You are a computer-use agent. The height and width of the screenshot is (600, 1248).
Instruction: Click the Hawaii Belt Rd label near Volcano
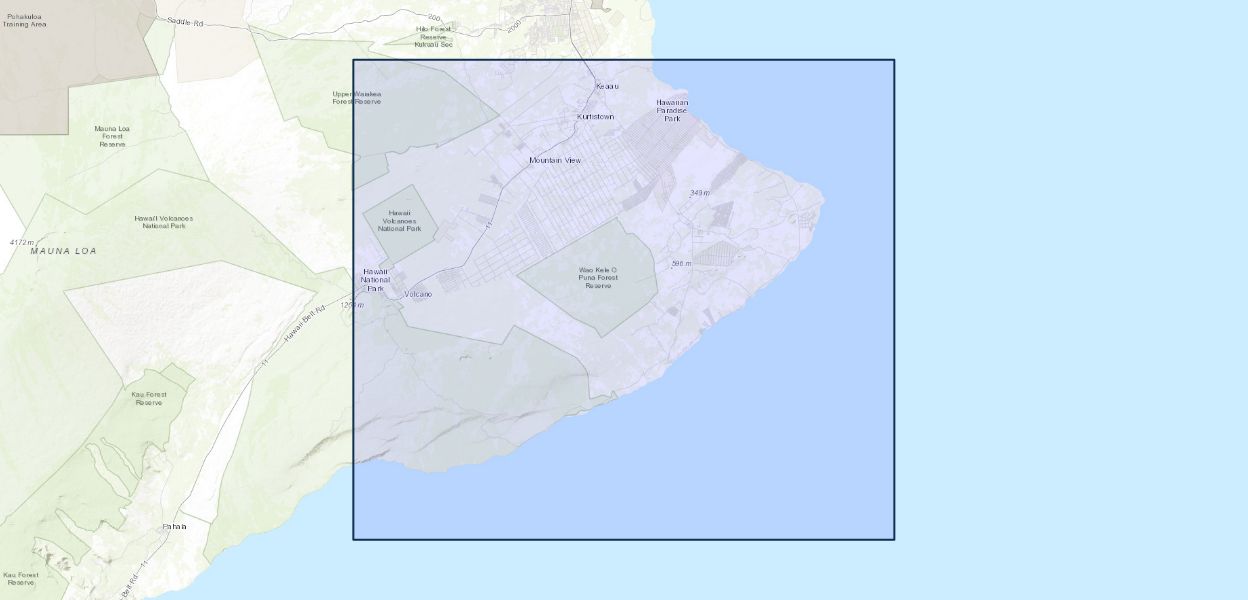(304, 322)
